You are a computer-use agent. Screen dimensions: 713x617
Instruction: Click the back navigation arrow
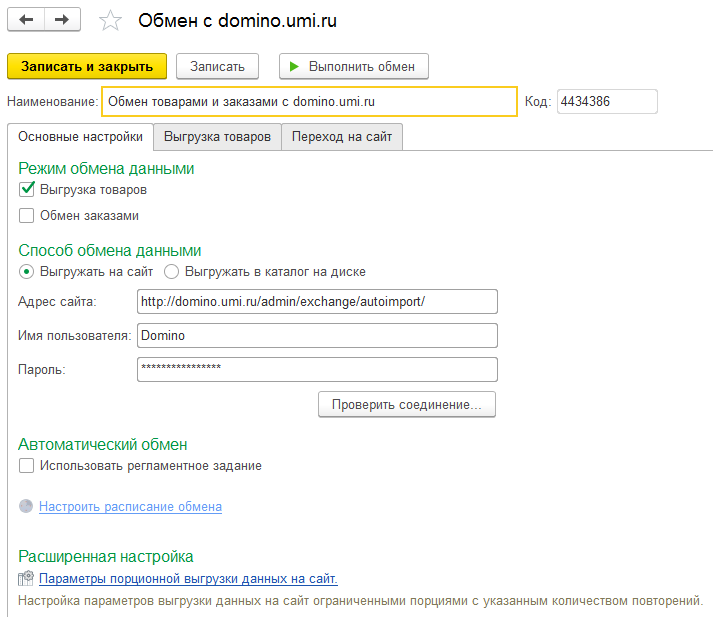pos(26,20)
